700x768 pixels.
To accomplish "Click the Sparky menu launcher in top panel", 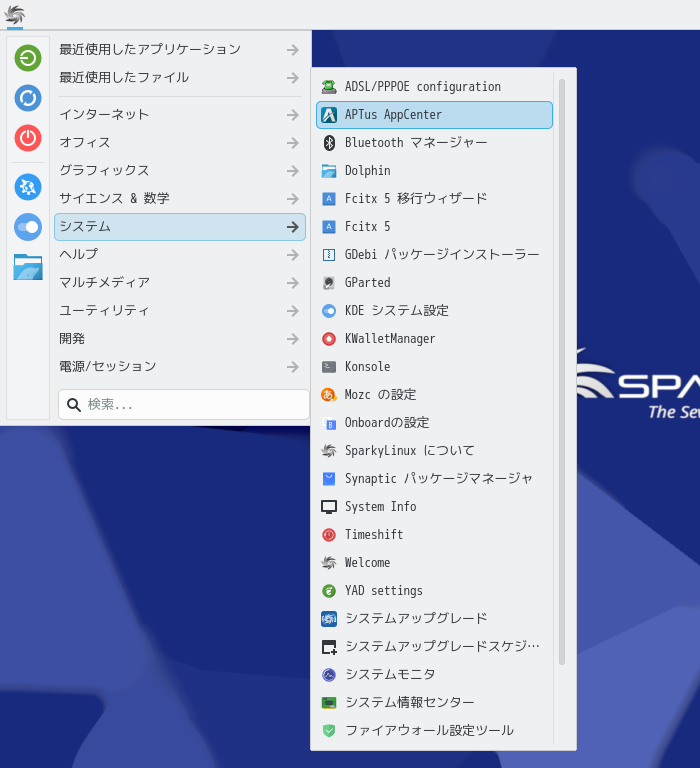I will click(14, 15).
